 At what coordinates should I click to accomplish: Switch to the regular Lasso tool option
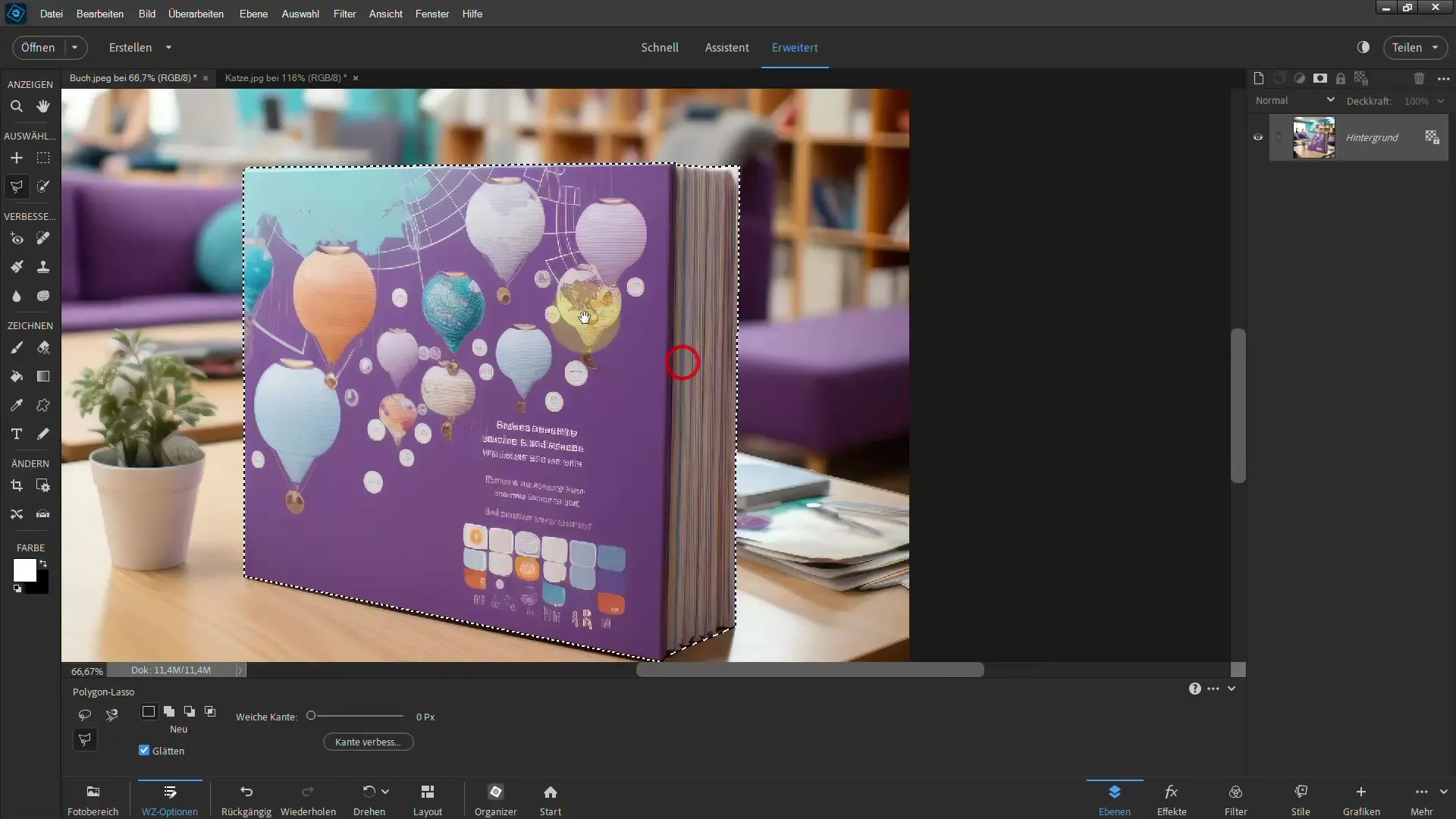[x=85, y=714]
